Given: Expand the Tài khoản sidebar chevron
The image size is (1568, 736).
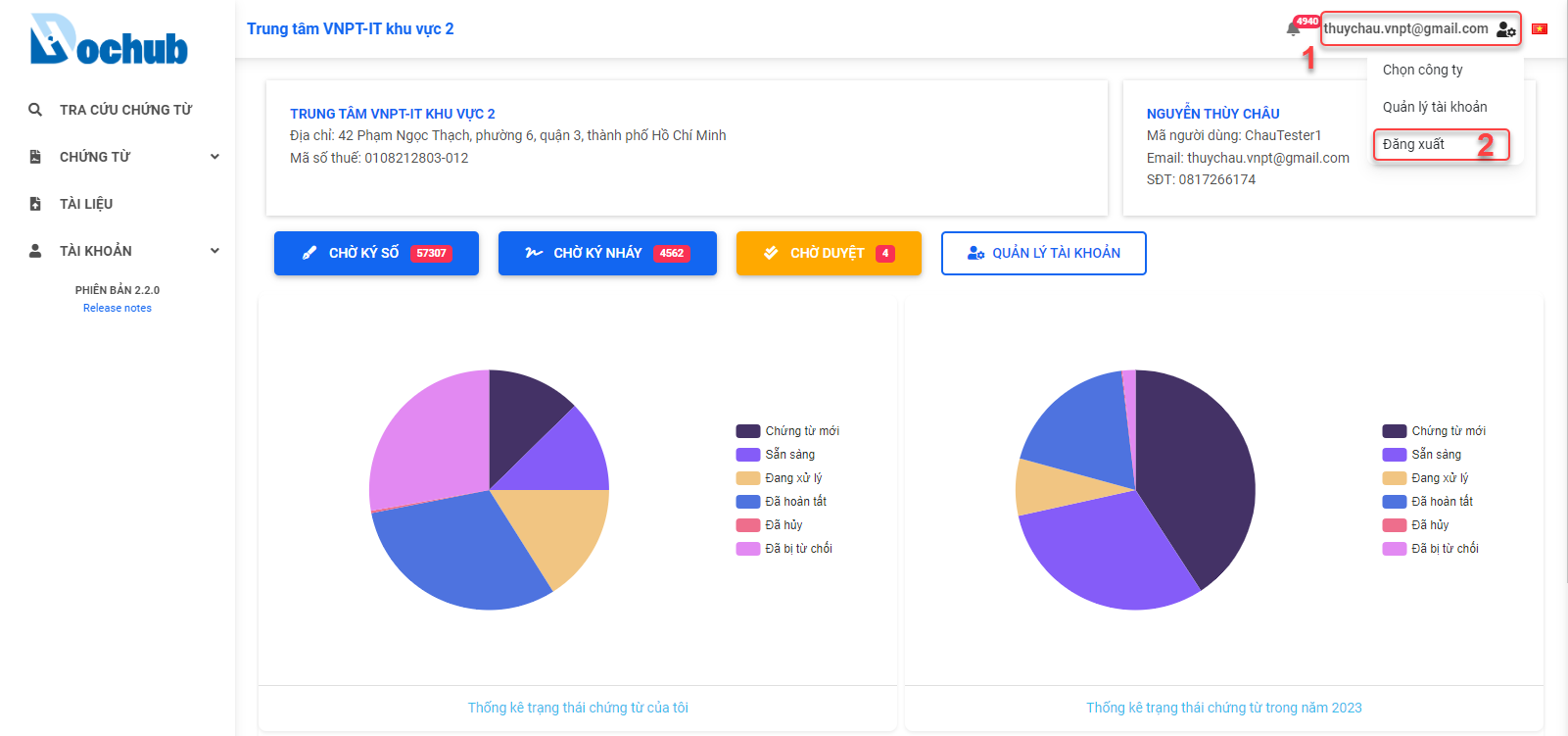Looking at the screenshot, I should (214, 251).
